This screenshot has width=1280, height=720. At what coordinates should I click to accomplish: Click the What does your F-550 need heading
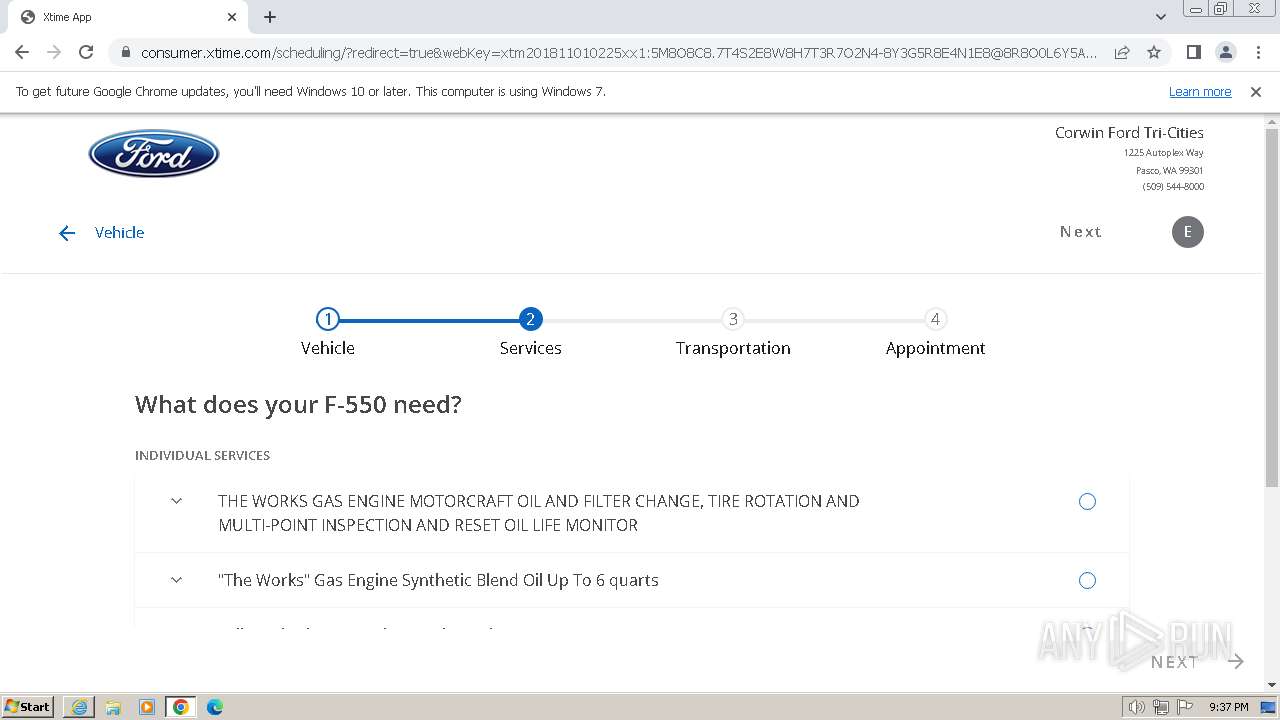298,405
